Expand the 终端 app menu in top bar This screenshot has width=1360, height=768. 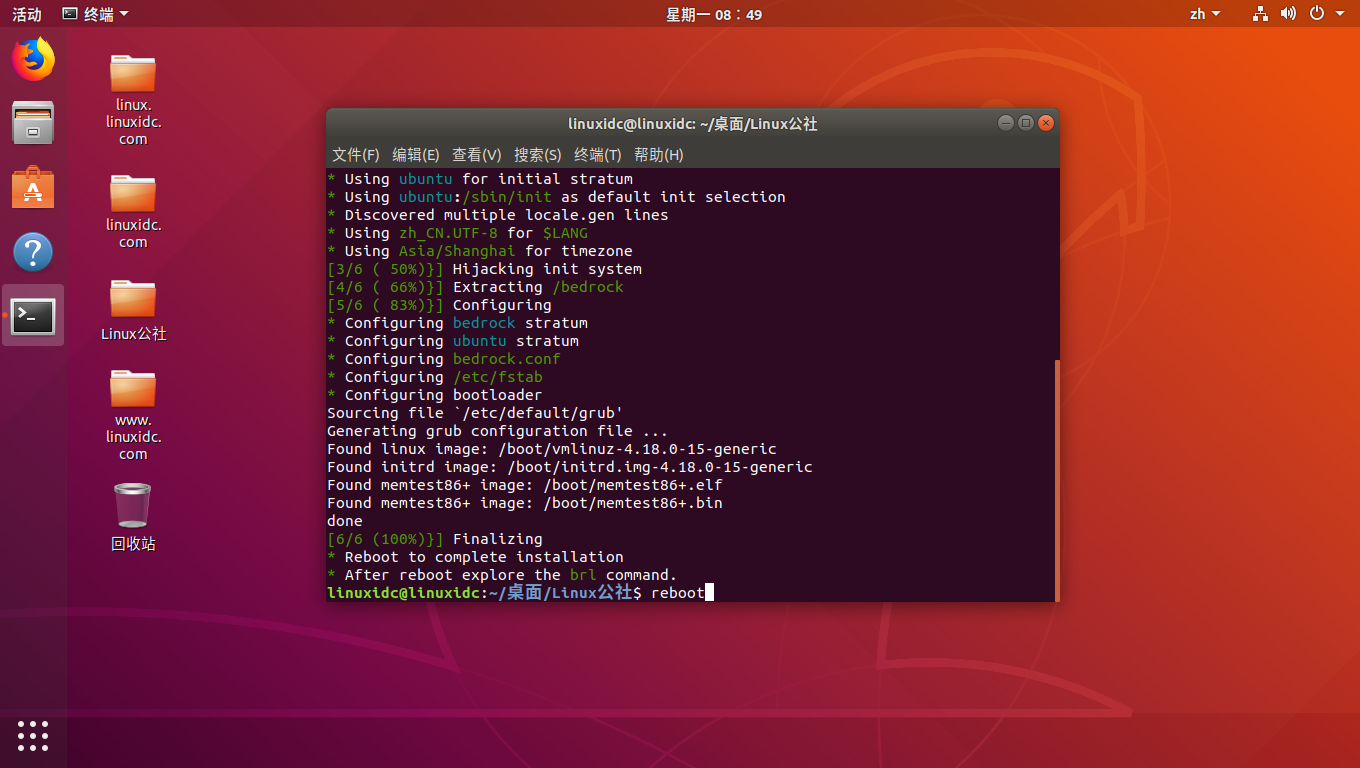[x=95, y=14]
